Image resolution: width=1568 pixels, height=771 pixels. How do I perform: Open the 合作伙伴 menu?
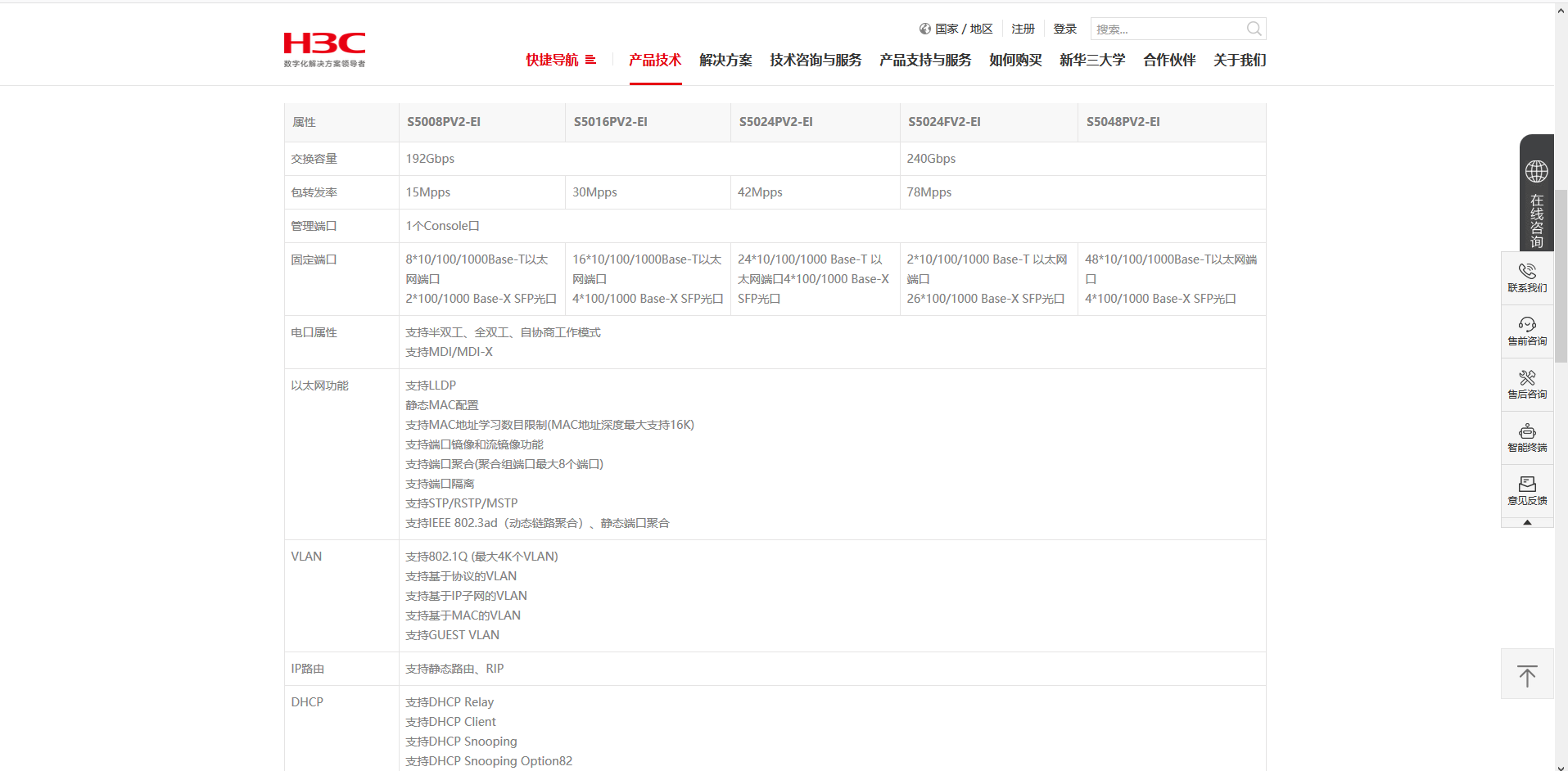coord(1169,60)
